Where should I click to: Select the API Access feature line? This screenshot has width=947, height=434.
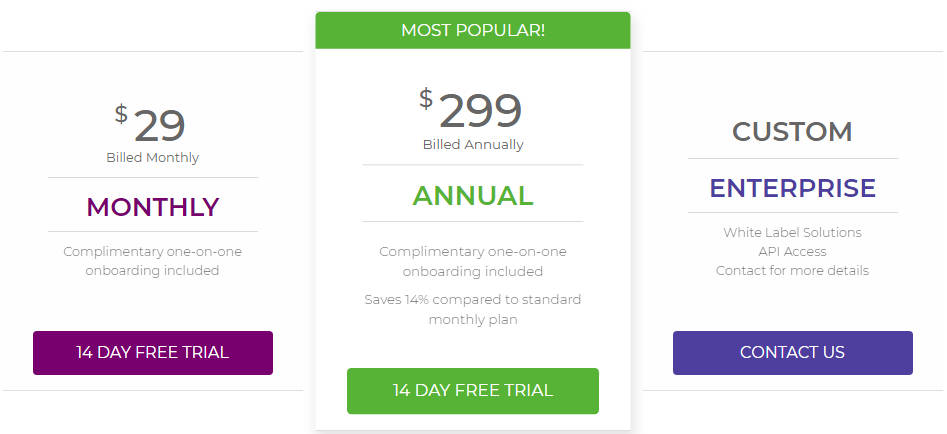pyautogui.click(x=792, y=252)
